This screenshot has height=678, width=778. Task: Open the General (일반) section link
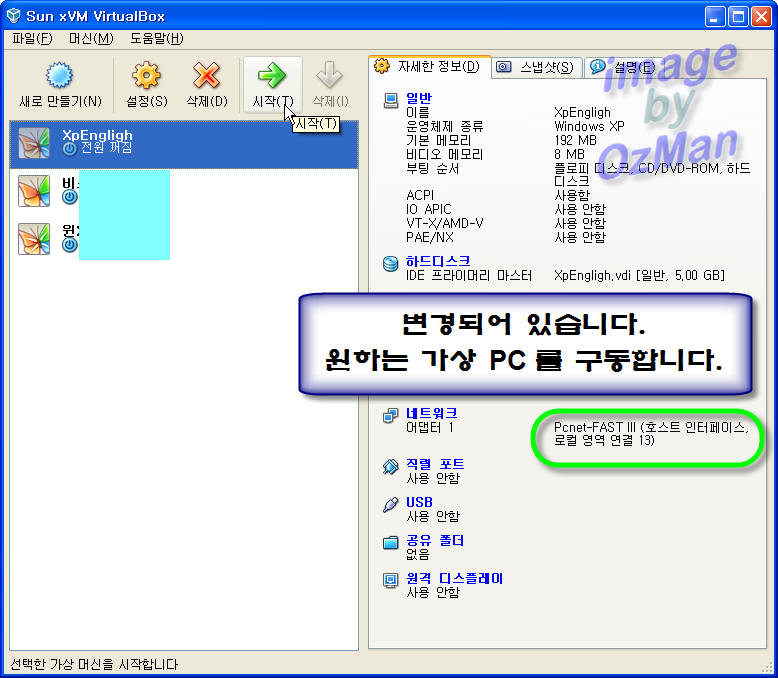(x=419, y=98)
